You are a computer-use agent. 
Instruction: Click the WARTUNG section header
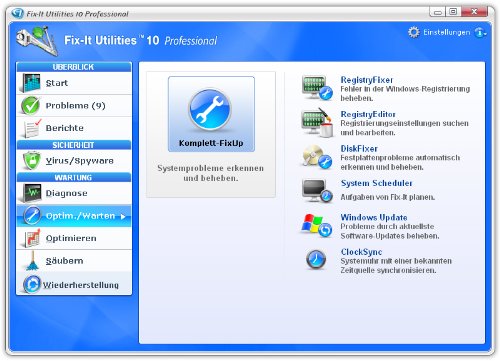click(74, 177)
